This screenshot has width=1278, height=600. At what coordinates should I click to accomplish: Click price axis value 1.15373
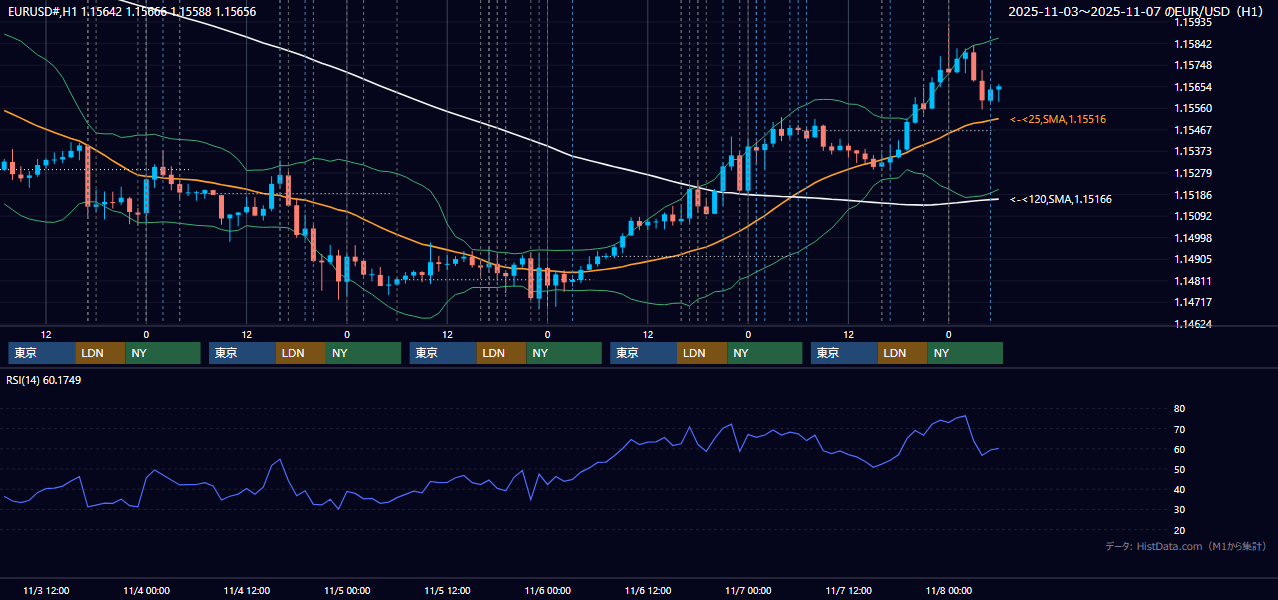click(x=1192, y=151)
